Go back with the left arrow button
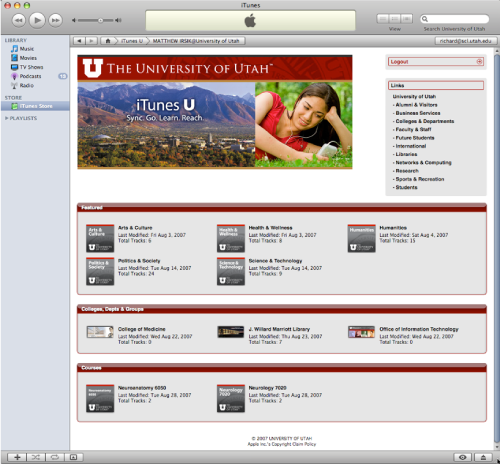Viewport: 500px width, 464px height. point(79,41)
